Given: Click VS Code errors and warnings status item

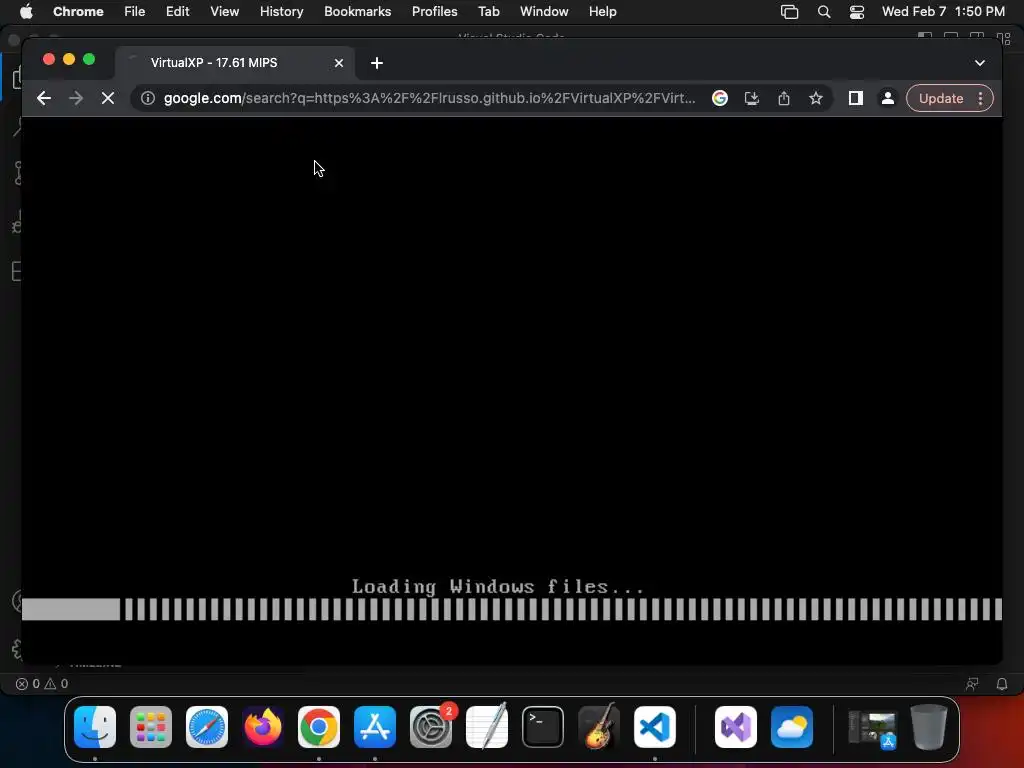Looking at the screenshot, I should 42,683.
